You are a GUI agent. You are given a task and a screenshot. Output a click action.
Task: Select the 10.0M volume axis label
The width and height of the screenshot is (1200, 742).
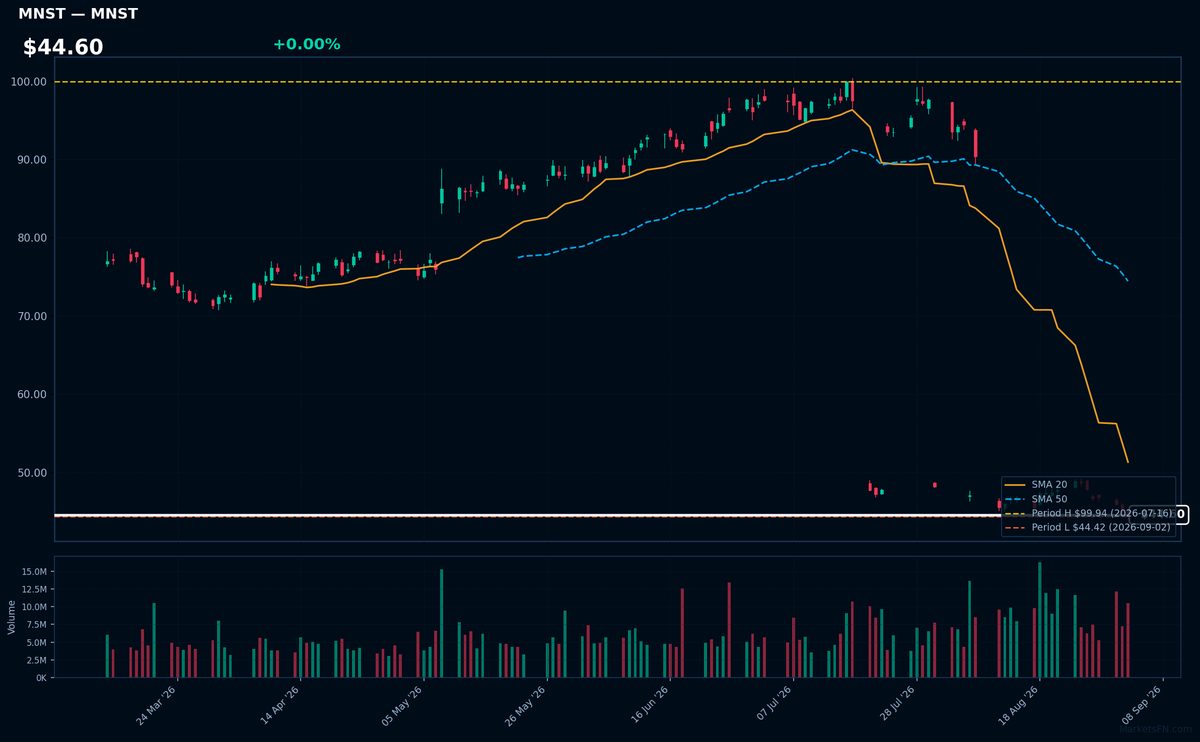coord(34,607)
